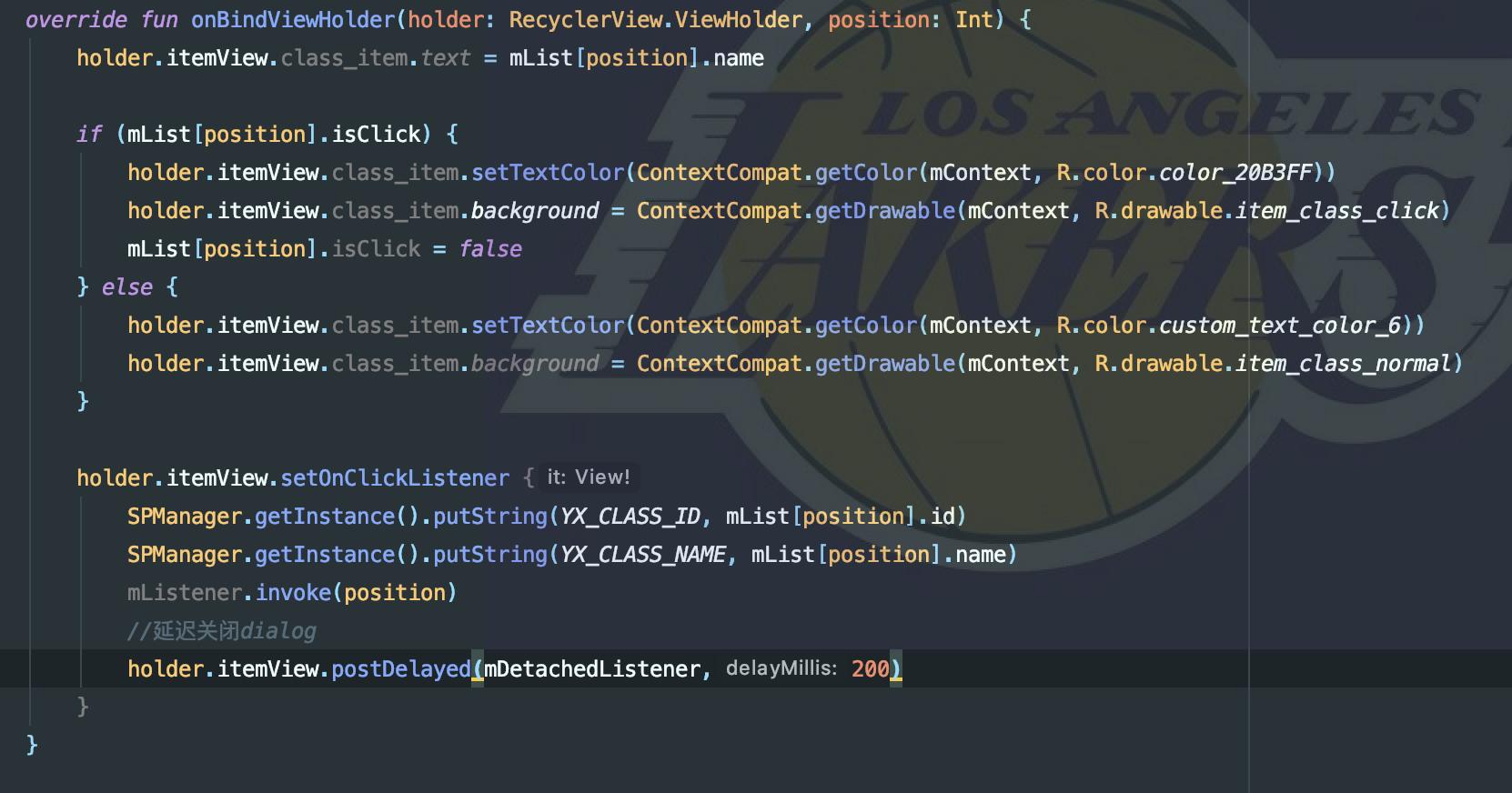Click isClick in the false assignment line
This screenshot has width=1512, height=793.
pos(376,249)
